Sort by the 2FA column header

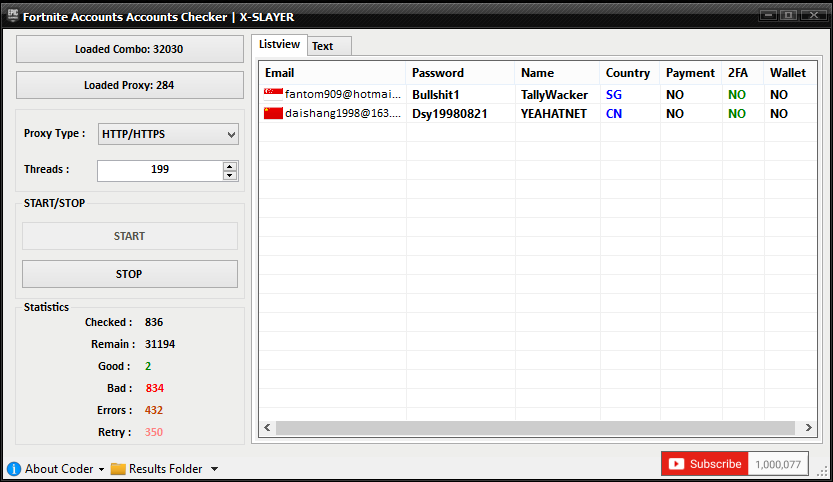pyautogui.click(x=743, y=73)
